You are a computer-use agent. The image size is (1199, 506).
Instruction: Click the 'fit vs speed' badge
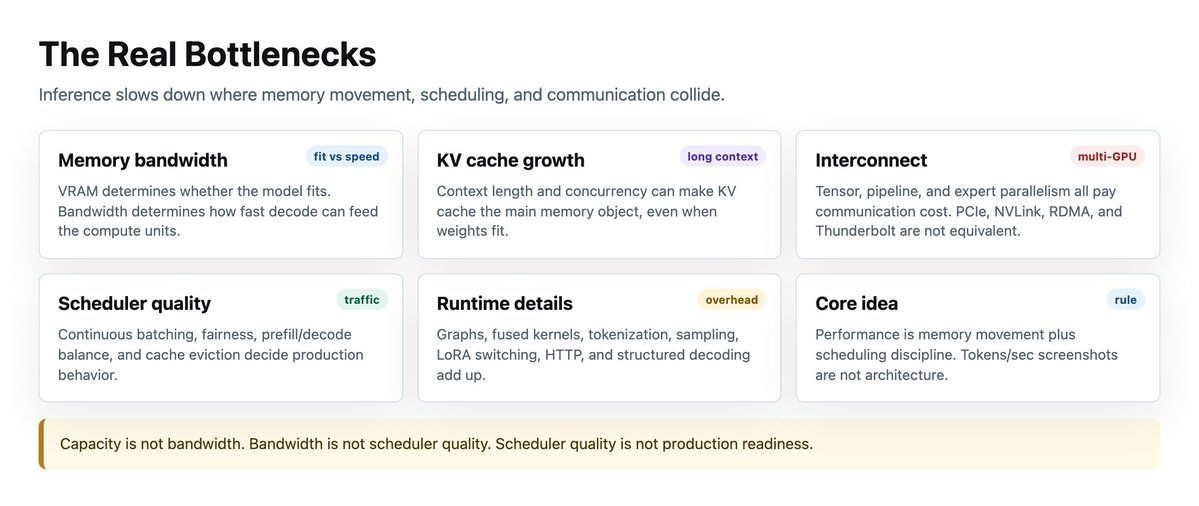pos(346,157)
